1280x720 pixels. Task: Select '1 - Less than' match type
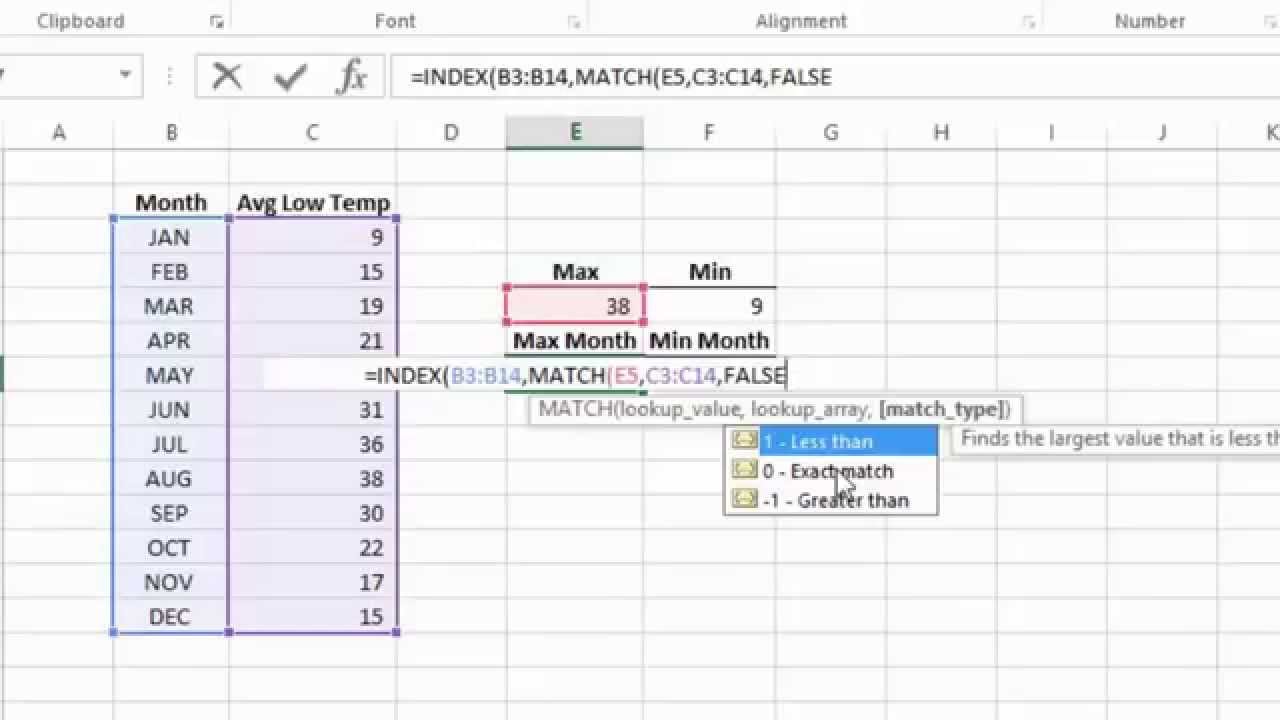pyautogui.click(x=831, y=441)
